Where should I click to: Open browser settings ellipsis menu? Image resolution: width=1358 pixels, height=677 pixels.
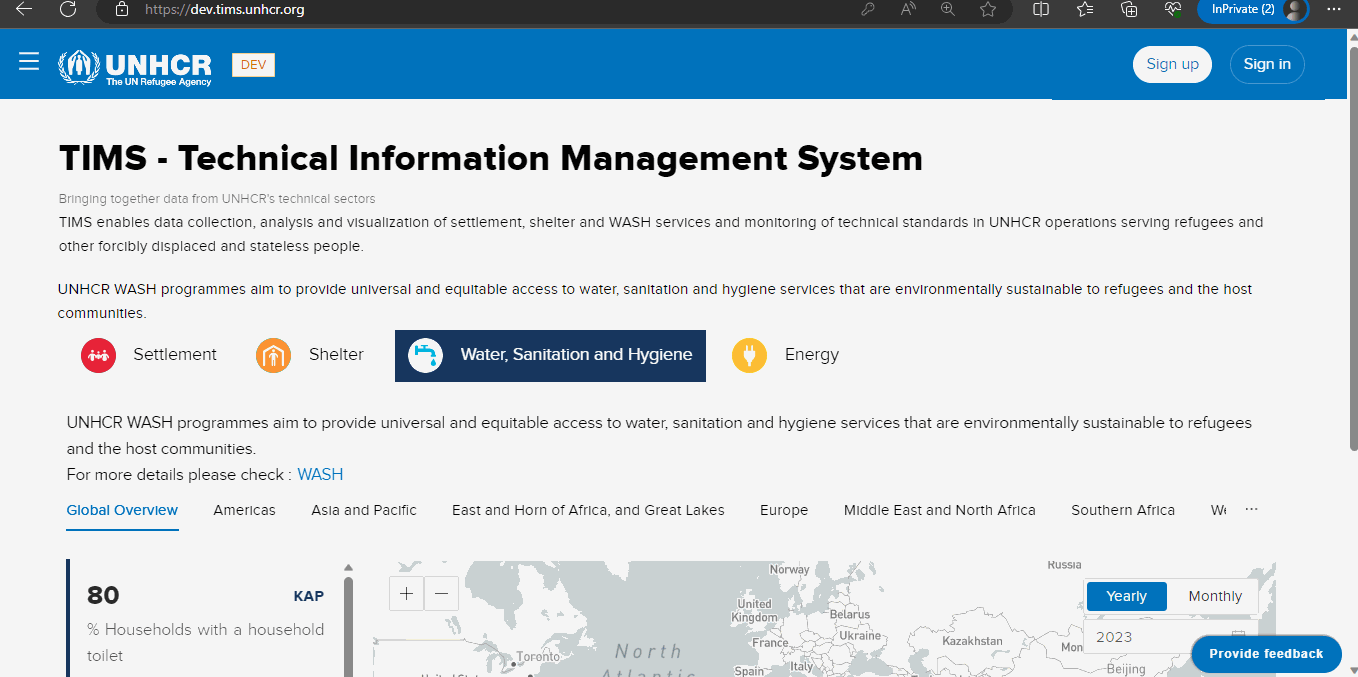tap(1334, 9)
